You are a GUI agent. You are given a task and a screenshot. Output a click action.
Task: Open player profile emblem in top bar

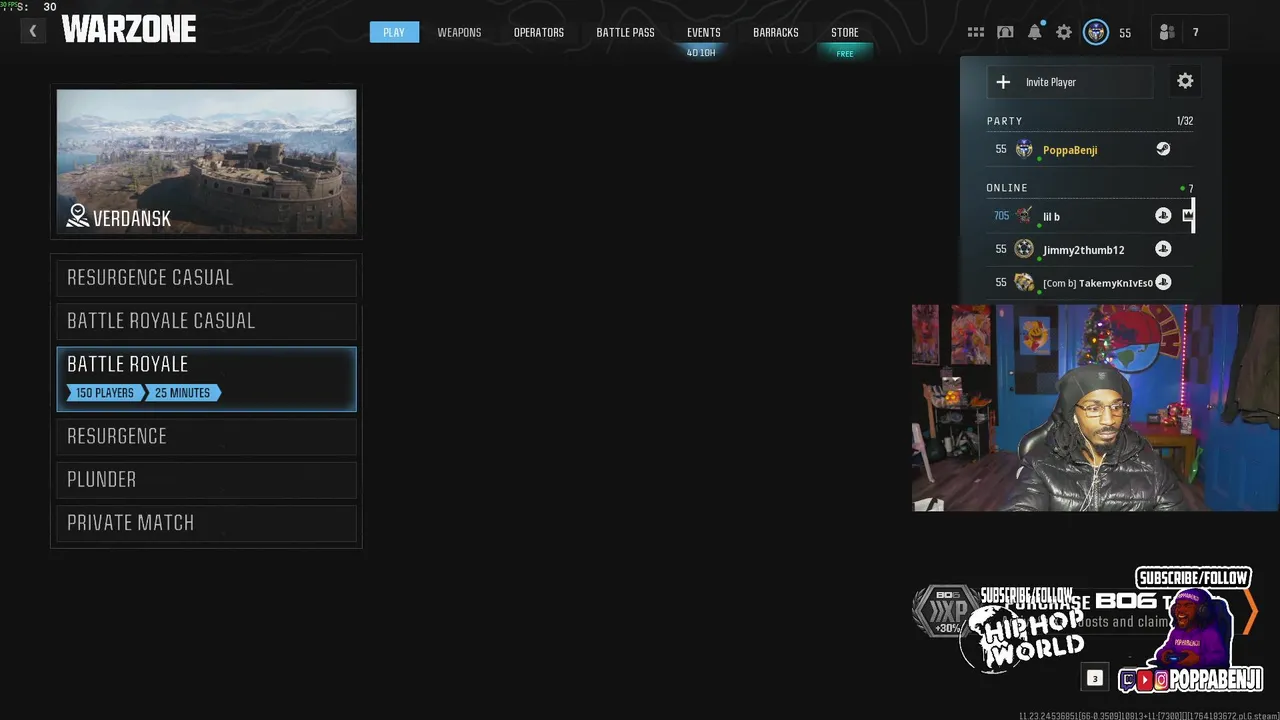point(1096,32)
